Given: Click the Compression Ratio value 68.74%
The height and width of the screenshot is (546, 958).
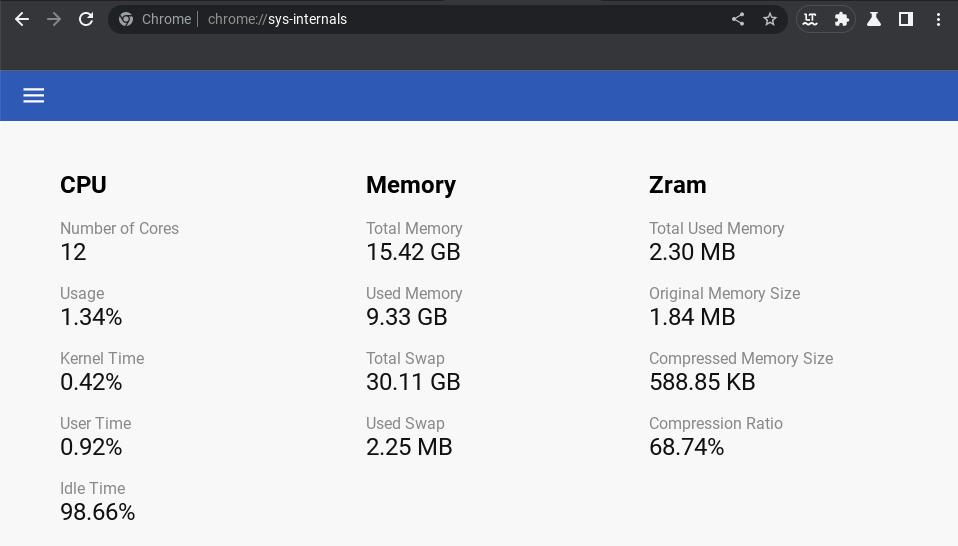Looking at the screenshot, I should tap(687, 447).
